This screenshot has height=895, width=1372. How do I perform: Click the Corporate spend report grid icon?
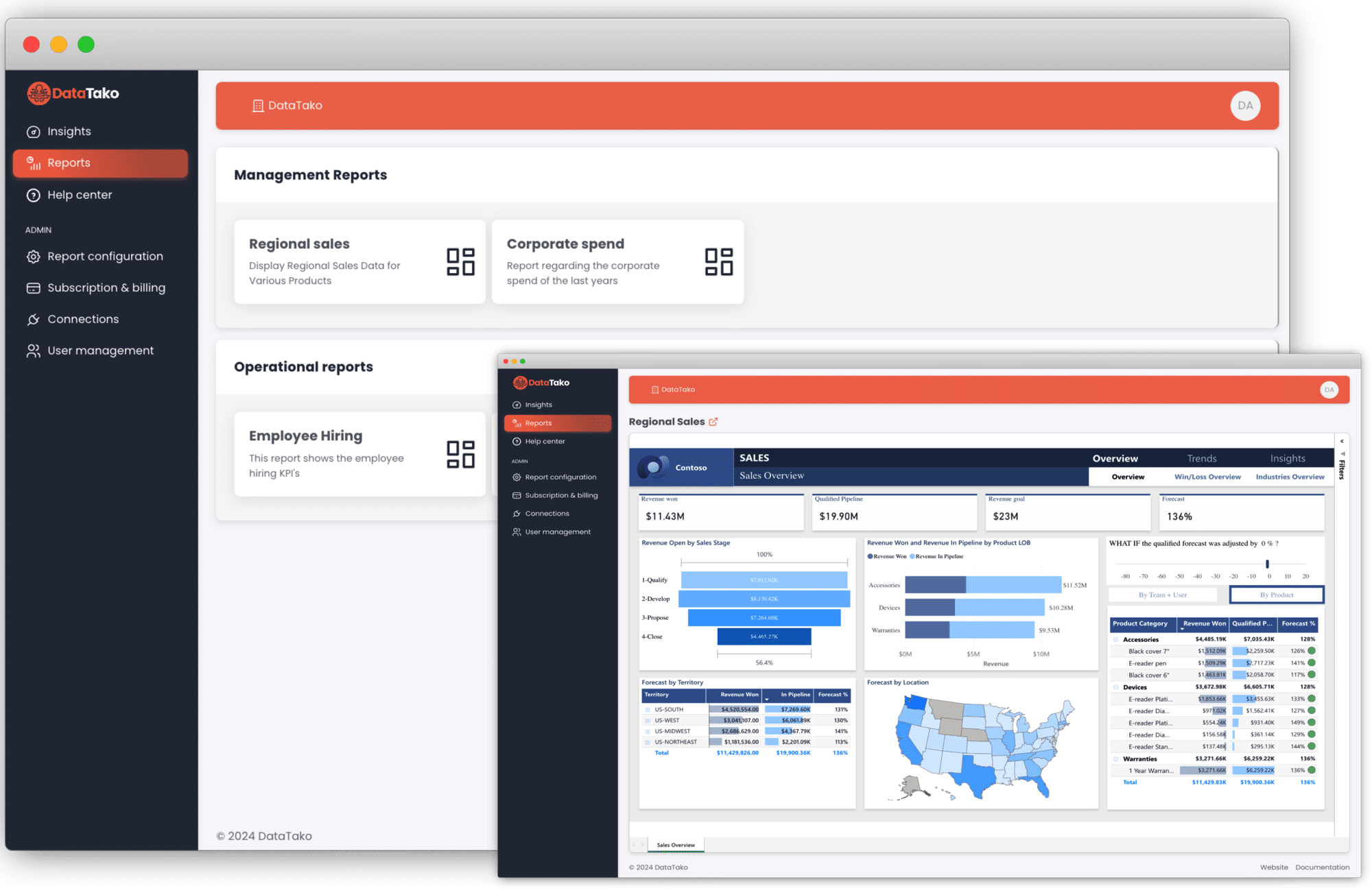point(718,261)
